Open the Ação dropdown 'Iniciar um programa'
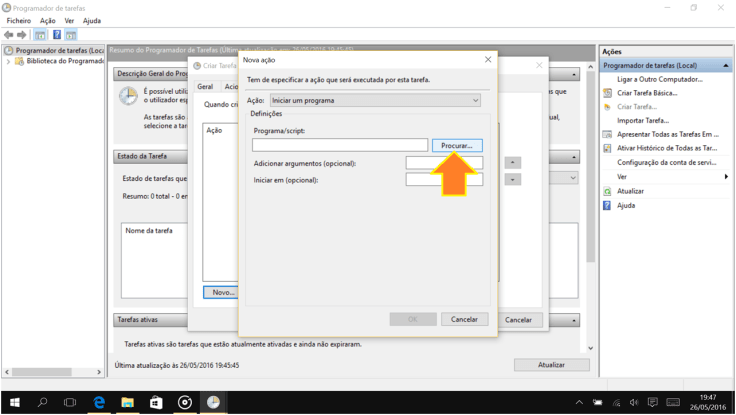The width and height of the screenshot is (736, 415). 374,100
